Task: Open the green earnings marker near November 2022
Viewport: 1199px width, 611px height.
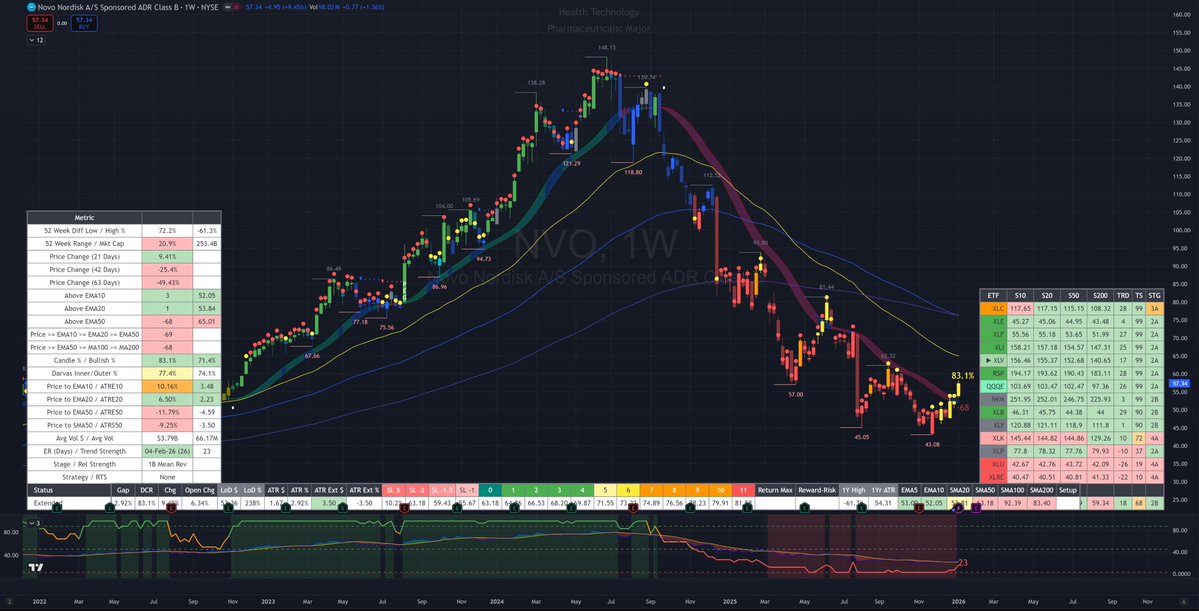Action: pos(228,506)
